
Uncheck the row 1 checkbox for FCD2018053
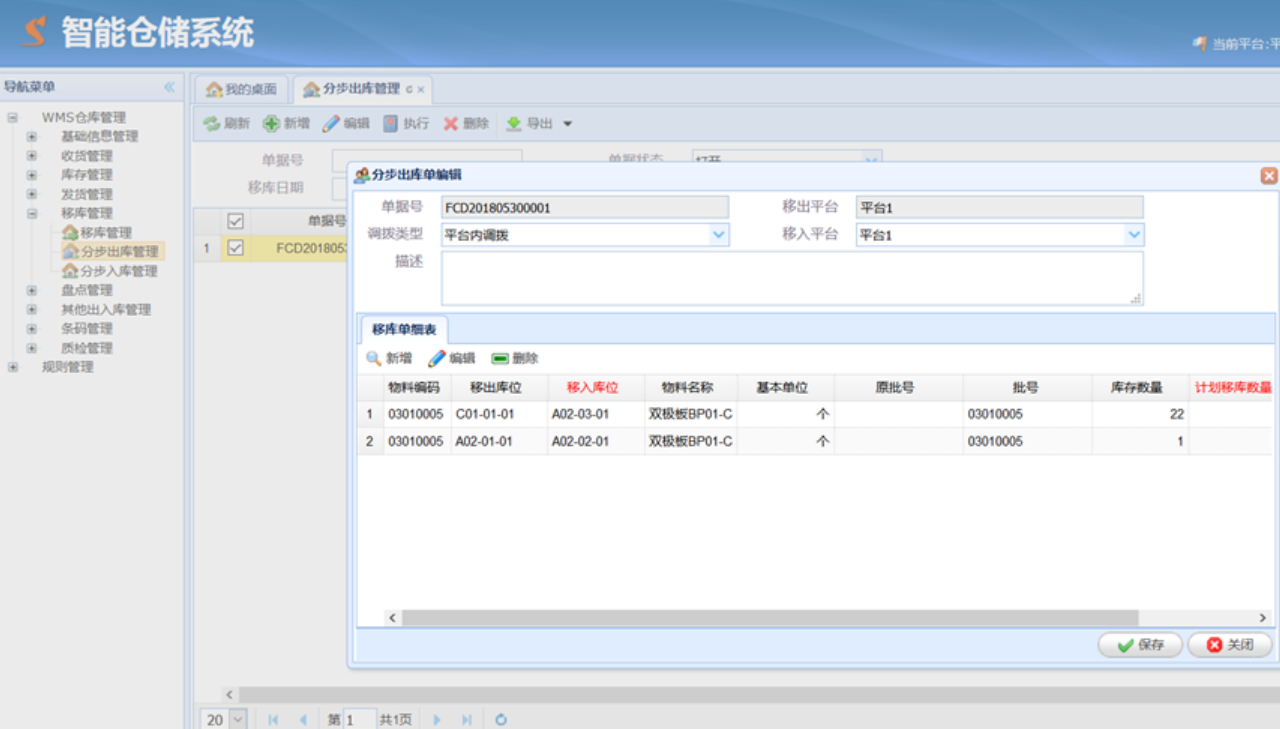point(236,248)
